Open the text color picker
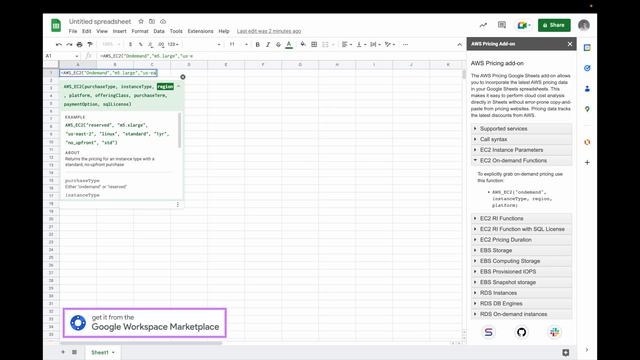This screenshot has width=640, height=360. coord(289,44)
